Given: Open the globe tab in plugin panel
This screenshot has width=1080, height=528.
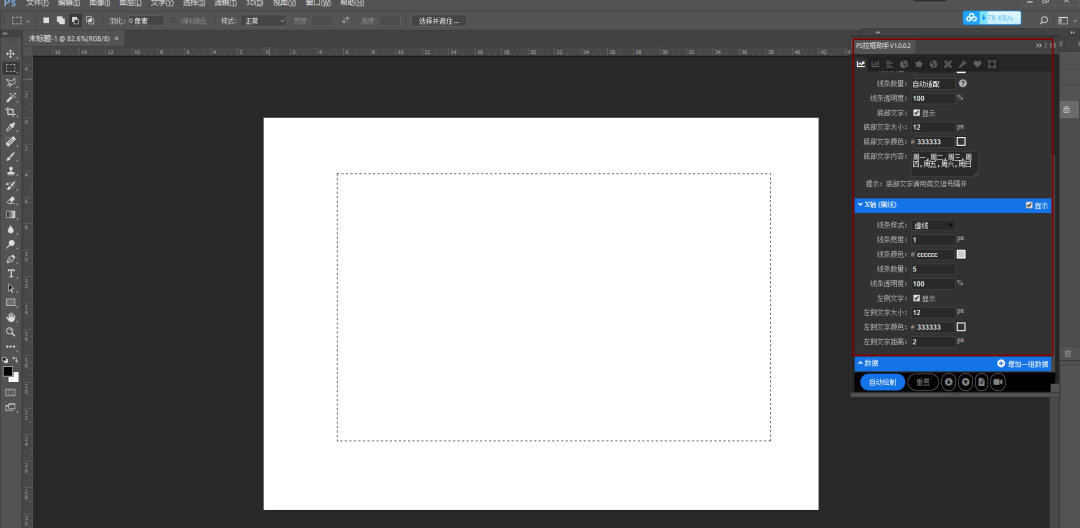Looking at the screenshot, I should pyautogui.click(x=933, y=65).
